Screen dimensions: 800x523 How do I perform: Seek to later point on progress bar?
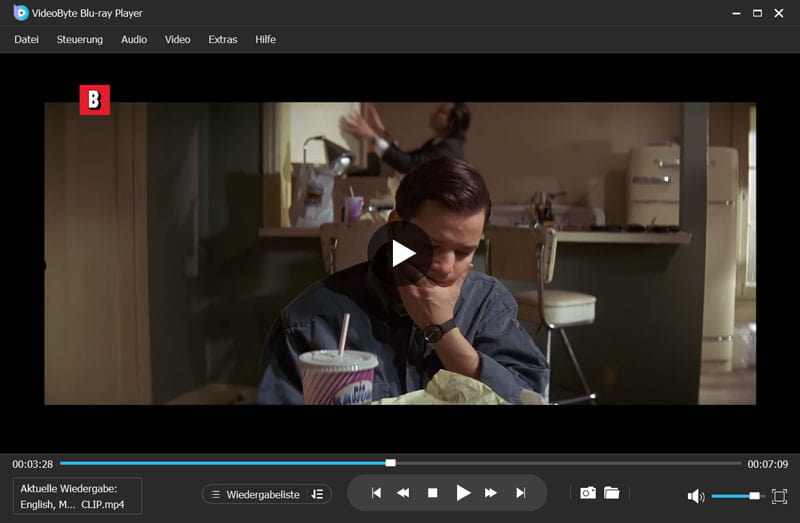coord(568,463)
